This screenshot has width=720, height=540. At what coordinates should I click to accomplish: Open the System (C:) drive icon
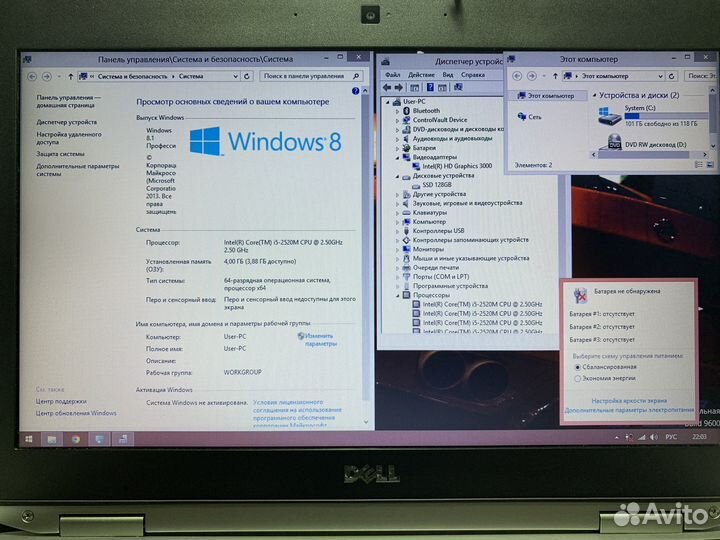[609, 115]
